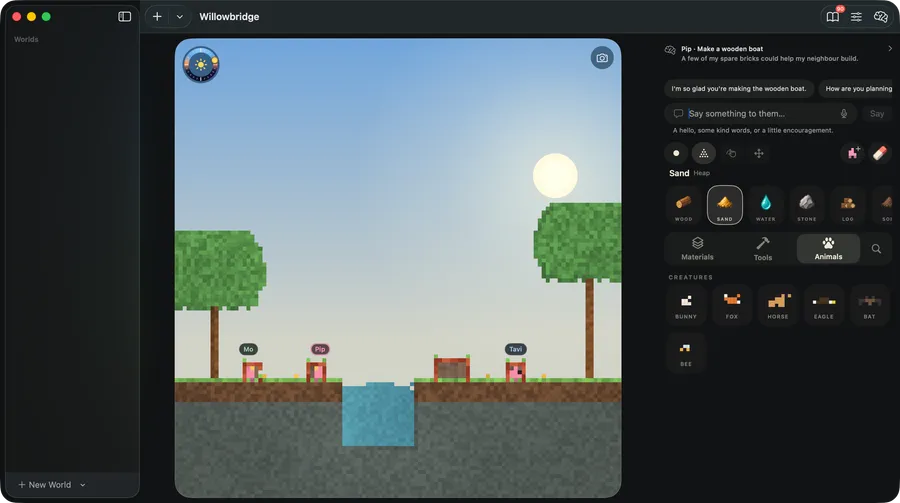The image size is (900, 503).
Task: Start voice input with microphone icon
Action: (x=844, y=114)
